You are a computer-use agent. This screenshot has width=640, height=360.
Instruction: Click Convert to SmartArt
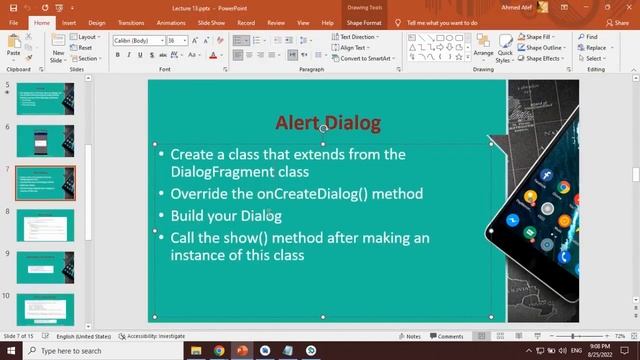(363, 58)
